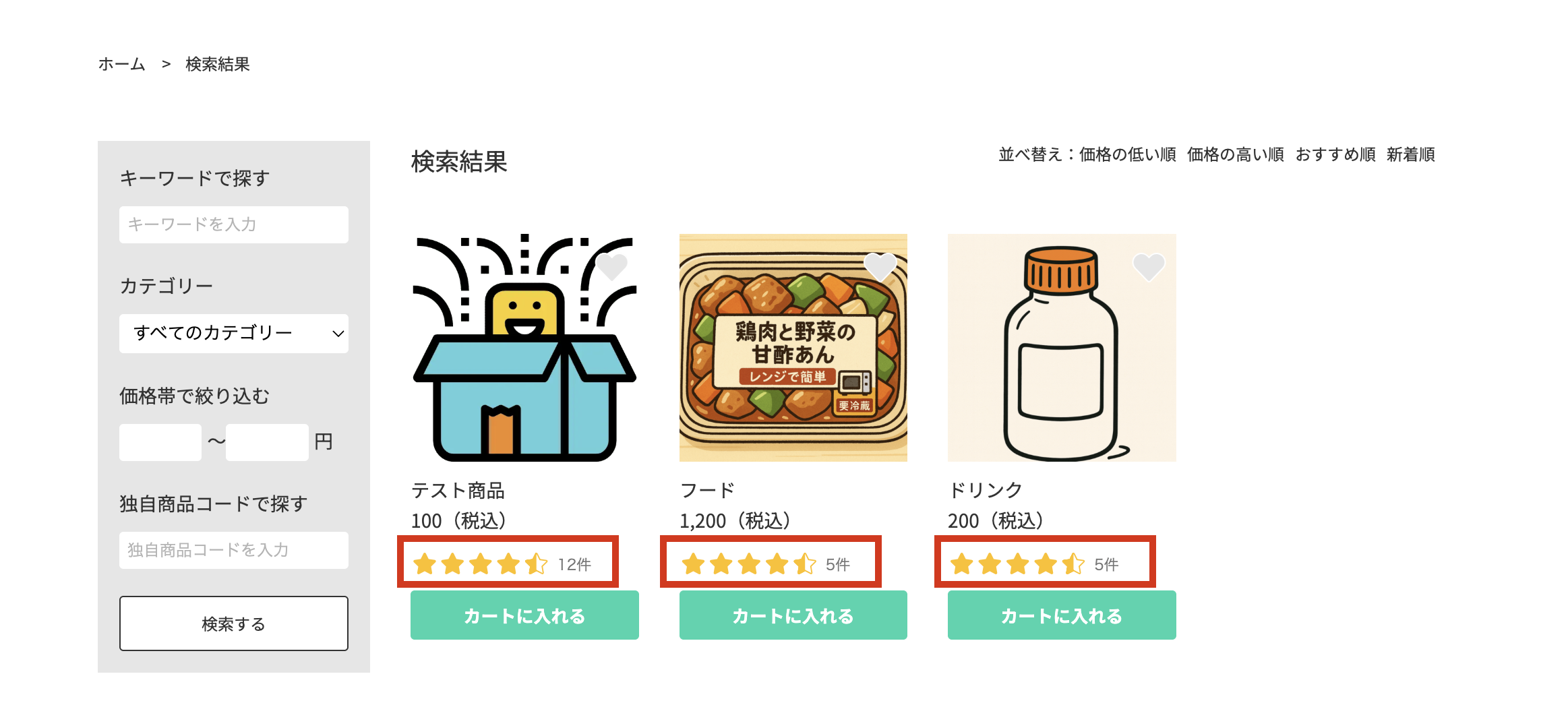
Task: Add ドリンク to cart
Action: [x=1061, y=615]
